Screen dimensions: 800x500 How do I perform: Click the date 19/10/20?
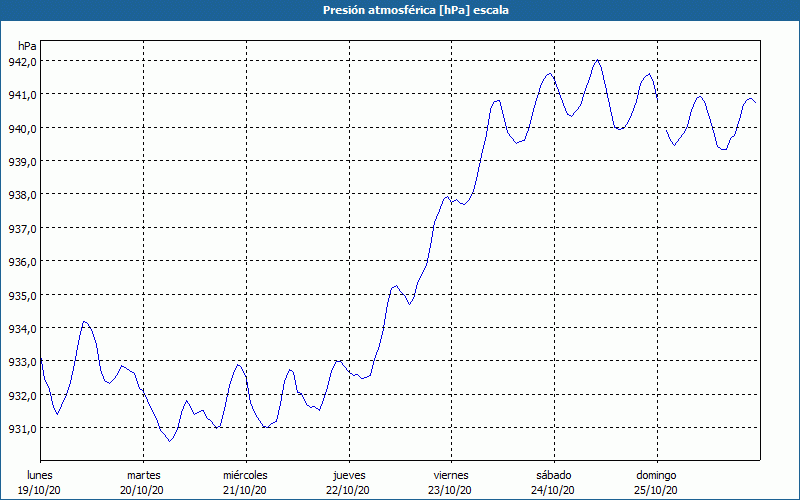[39, 490]
